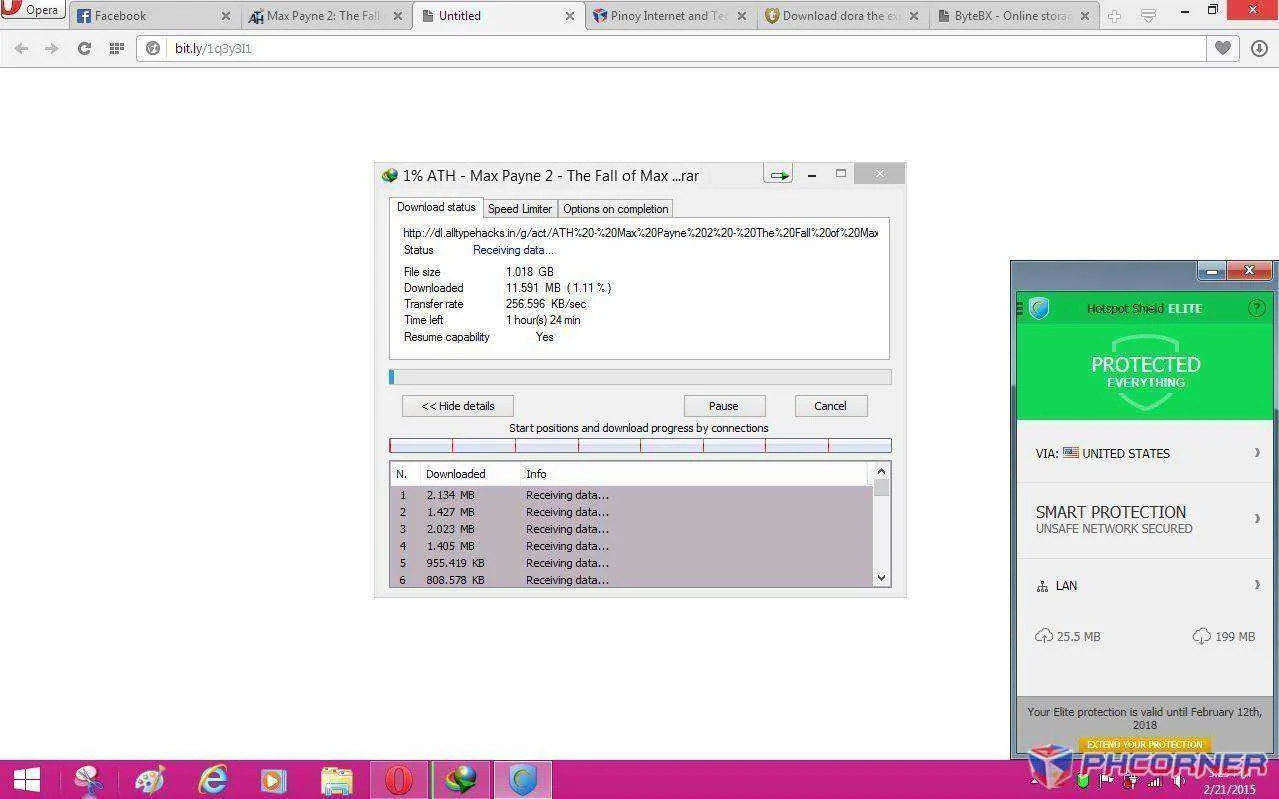Screen dimensions: 1279x799
Task: Switch to Internet Download Manager in taskbar
Action: click(460, 779)
